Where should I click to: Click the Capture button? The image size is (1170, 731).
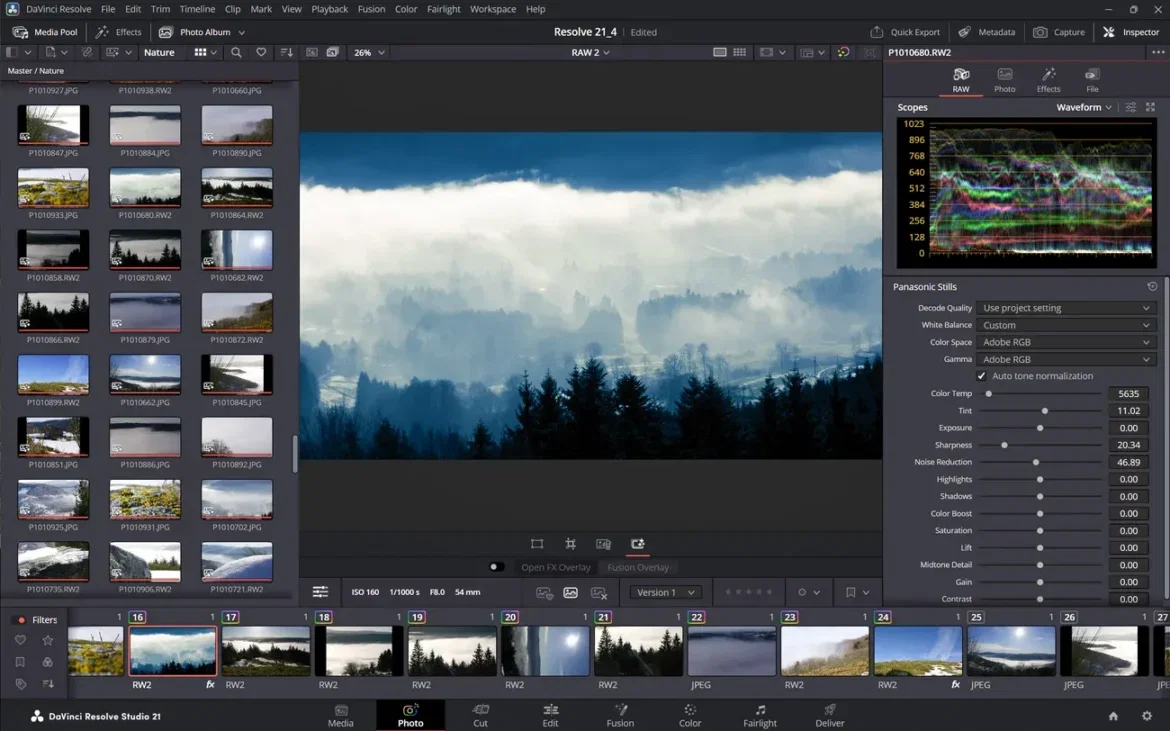point(1059,32)
